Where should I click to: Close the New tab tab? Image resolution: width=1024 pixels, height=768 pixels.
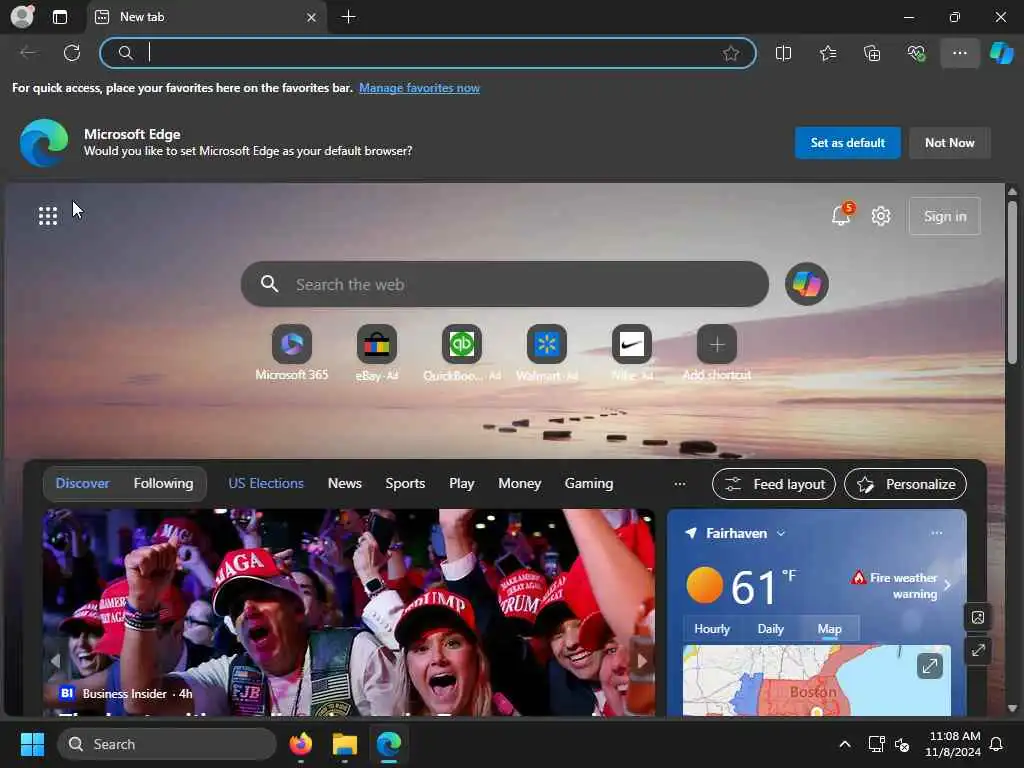click(x=312, y=18)
